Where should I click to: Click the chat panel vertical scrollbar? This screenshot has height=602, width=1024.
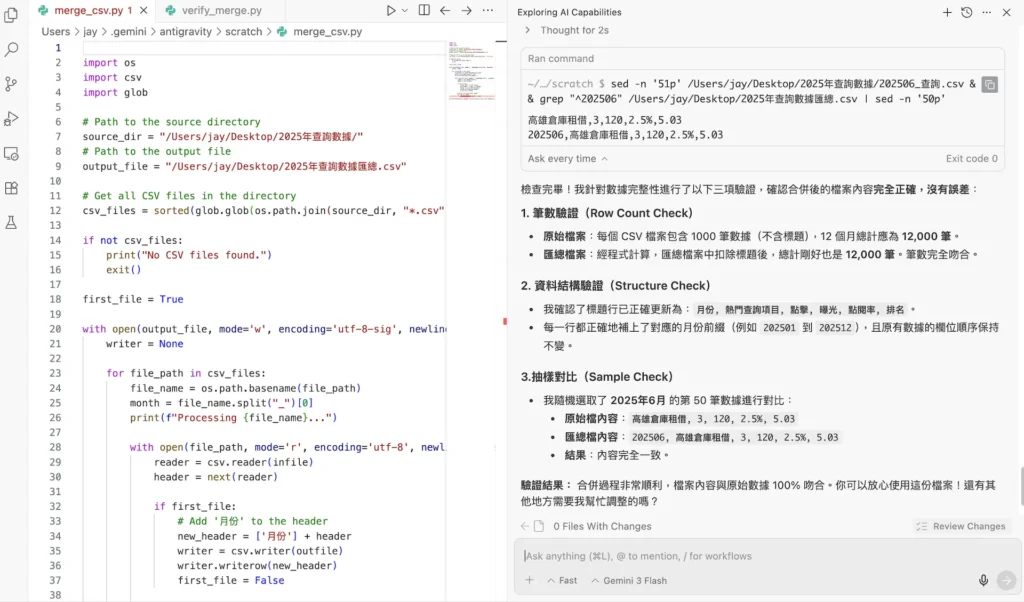coord(1021,486)
